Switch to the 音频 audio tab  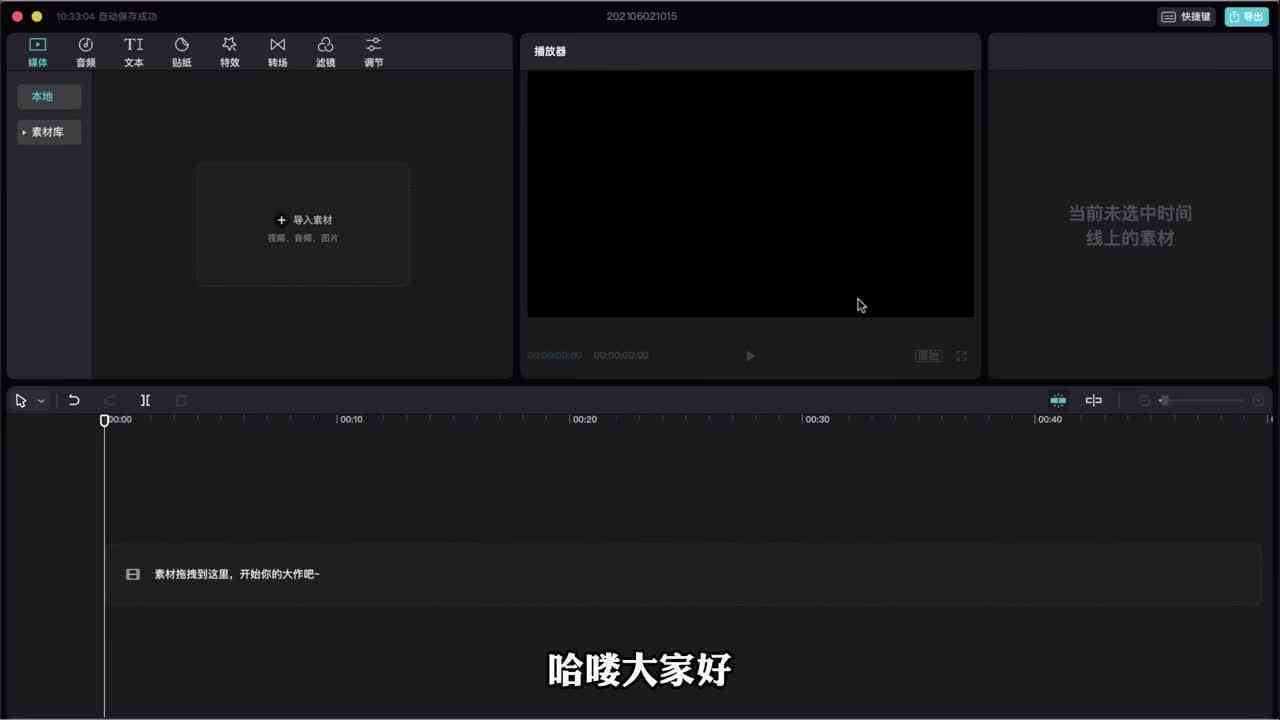tap(86, 52)
